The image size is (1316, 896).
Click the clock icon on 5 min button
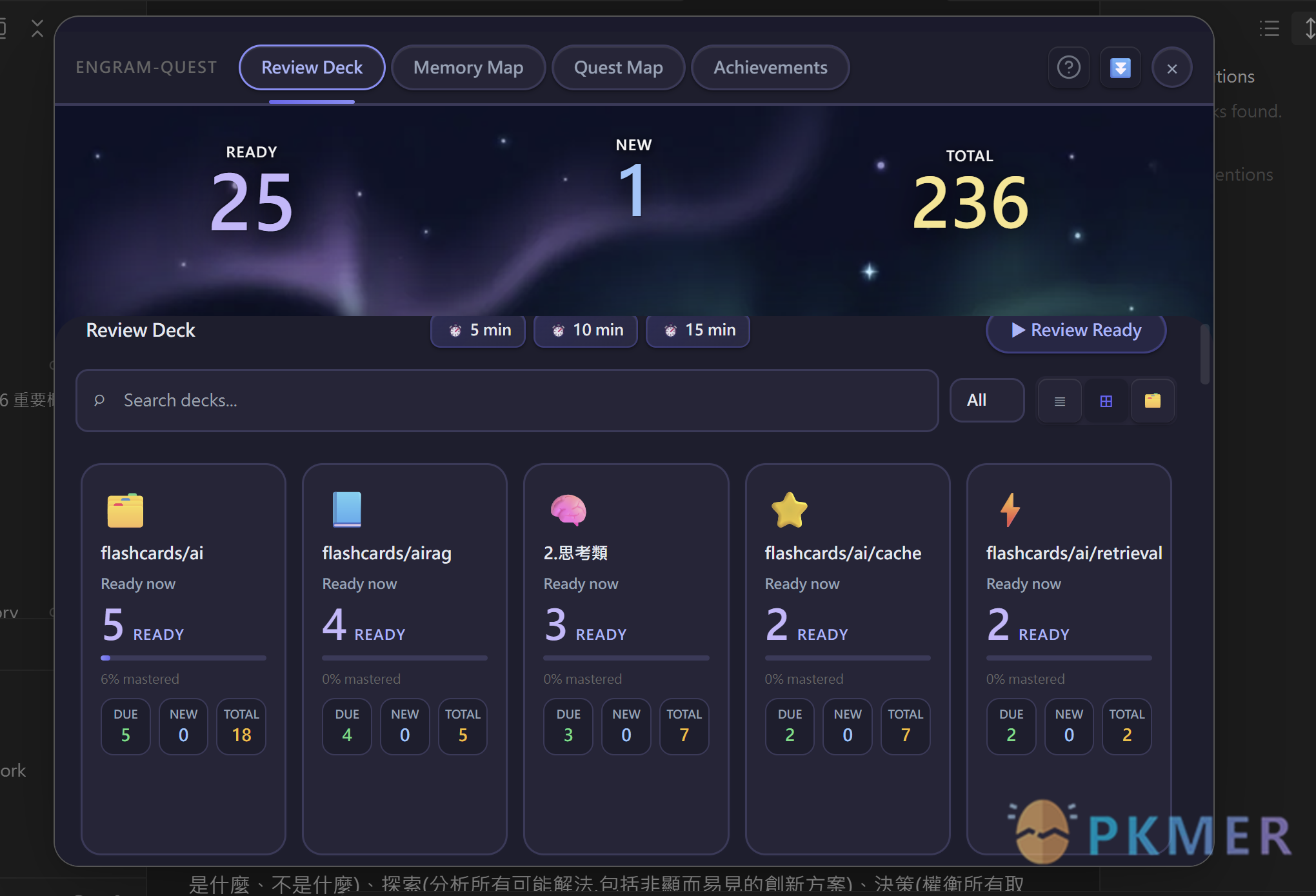click(455, 331)
